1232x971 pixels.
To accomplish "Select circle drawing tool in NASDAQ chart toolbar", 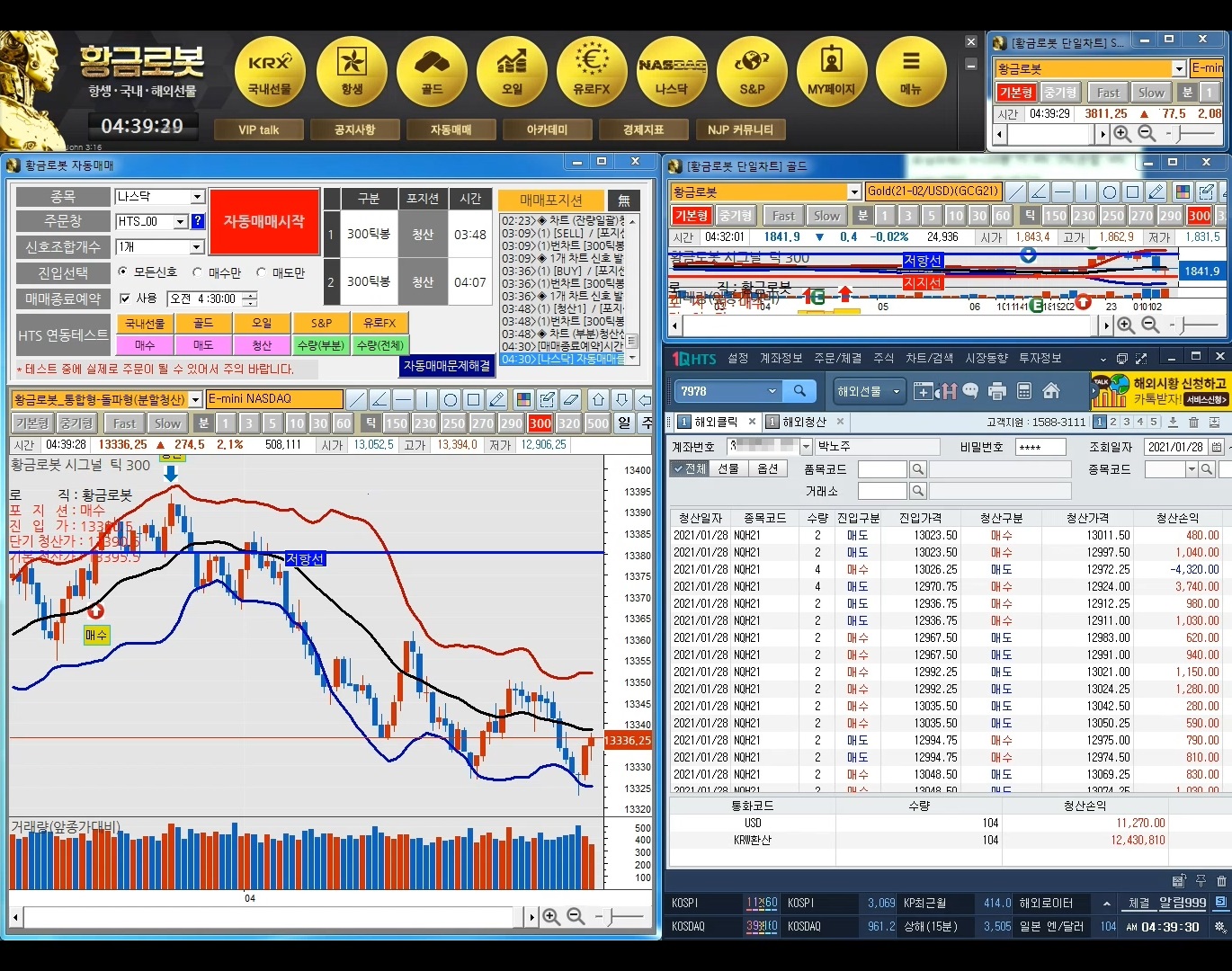I will [451, 399].
